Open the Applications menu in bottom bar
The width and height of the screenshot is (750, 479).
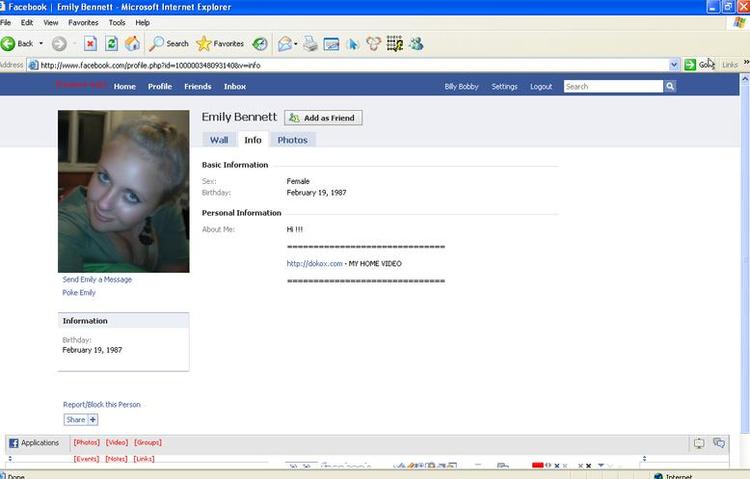34,443
